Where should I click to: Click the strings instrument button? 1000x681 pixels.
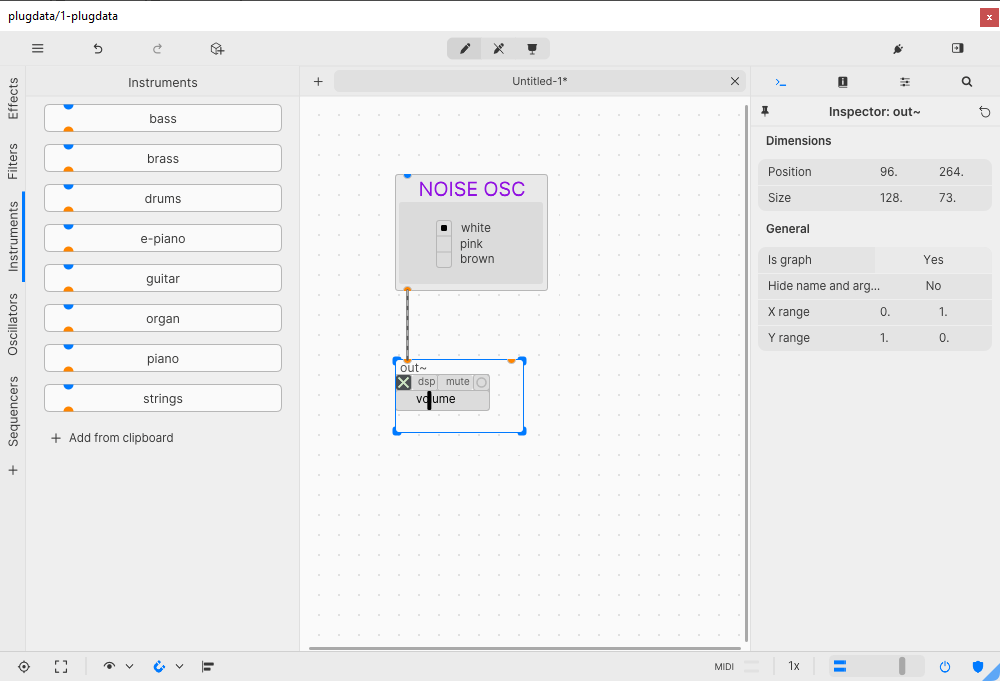coord(163,399)
